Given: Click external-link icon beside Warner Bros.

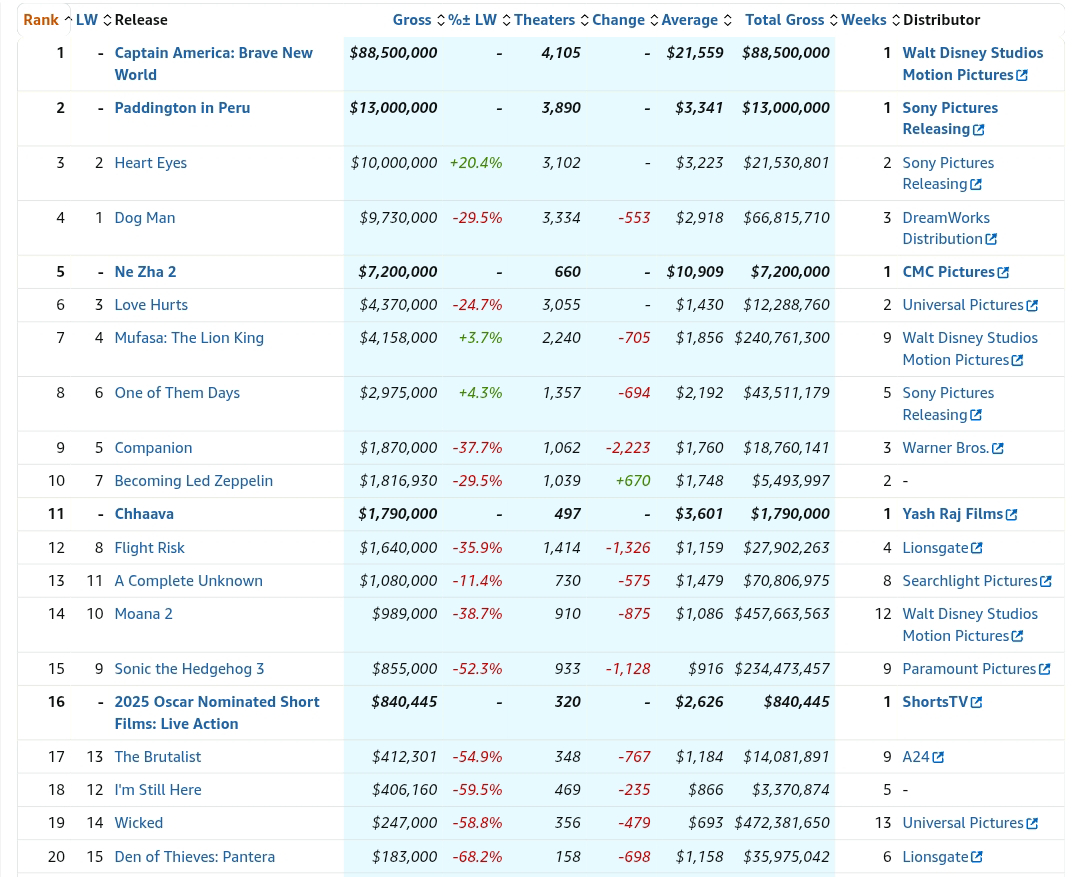Looking at the screenshot, I should pyautogui.click(x=998, y=448).
